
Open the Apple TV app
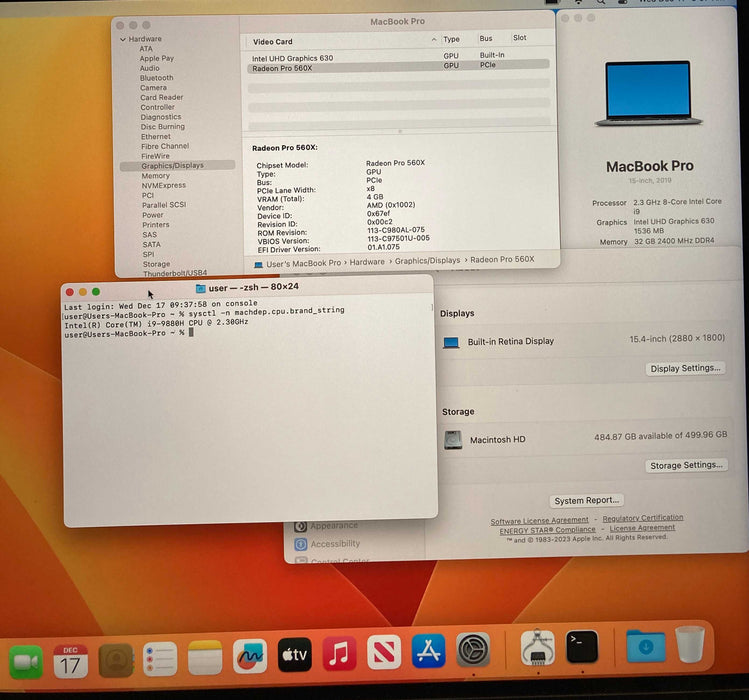295,655
